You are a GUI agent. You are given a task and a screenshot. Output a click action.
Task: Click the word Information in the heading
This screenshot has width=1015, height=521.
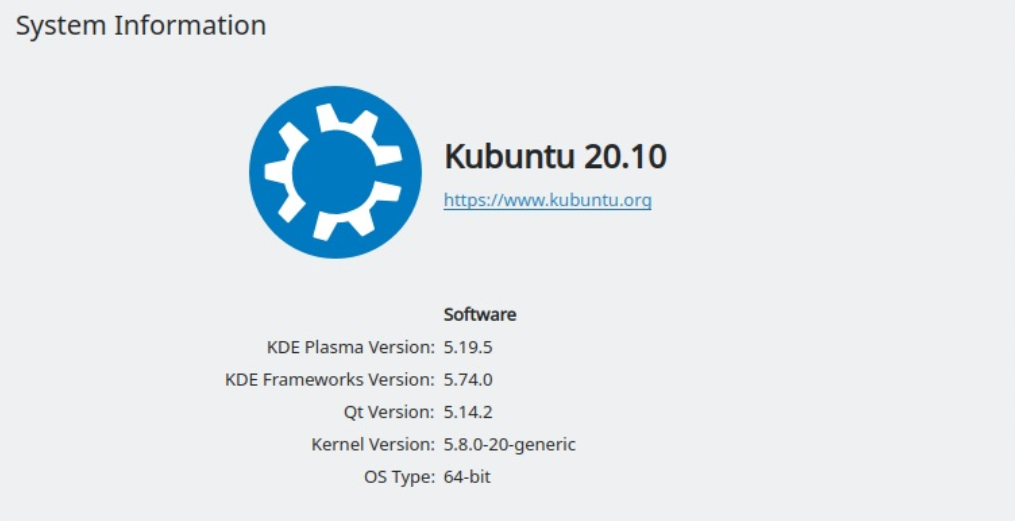point(190,26)
